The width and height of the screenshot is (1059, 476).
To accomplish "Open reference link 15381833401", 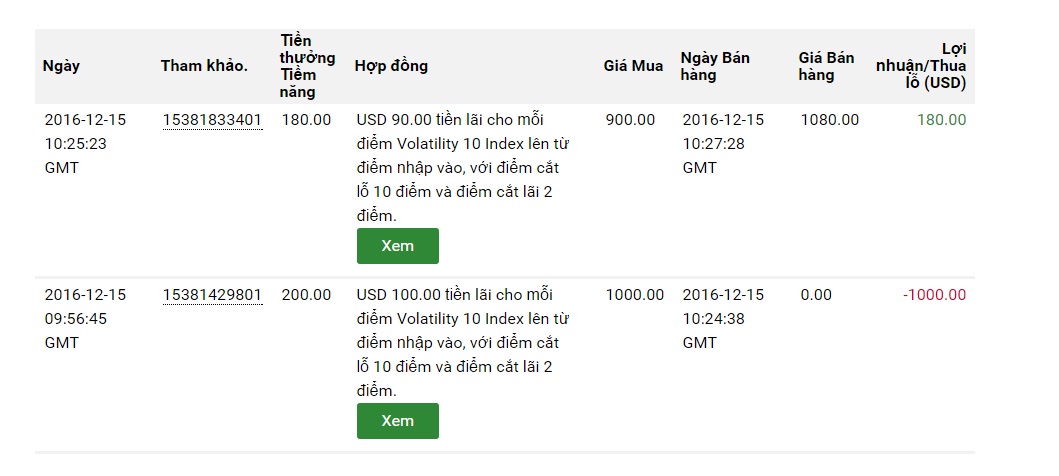I will coord(212,120).
